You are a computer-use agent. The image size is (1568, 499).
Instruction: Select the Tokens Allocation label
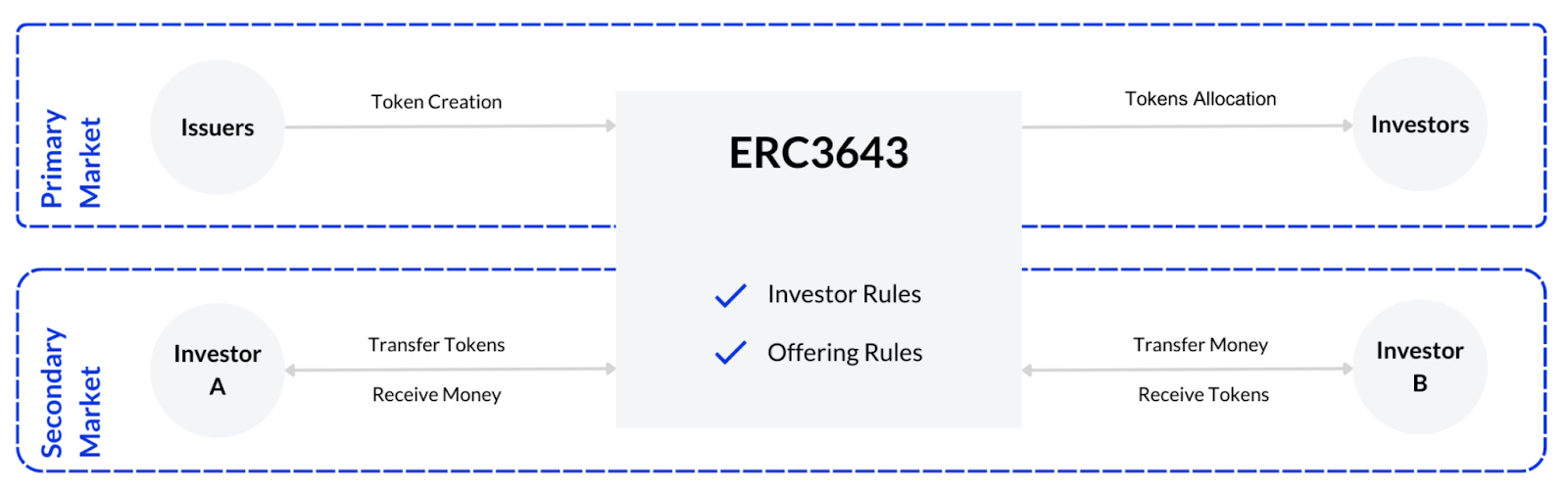click(1200, 99)
